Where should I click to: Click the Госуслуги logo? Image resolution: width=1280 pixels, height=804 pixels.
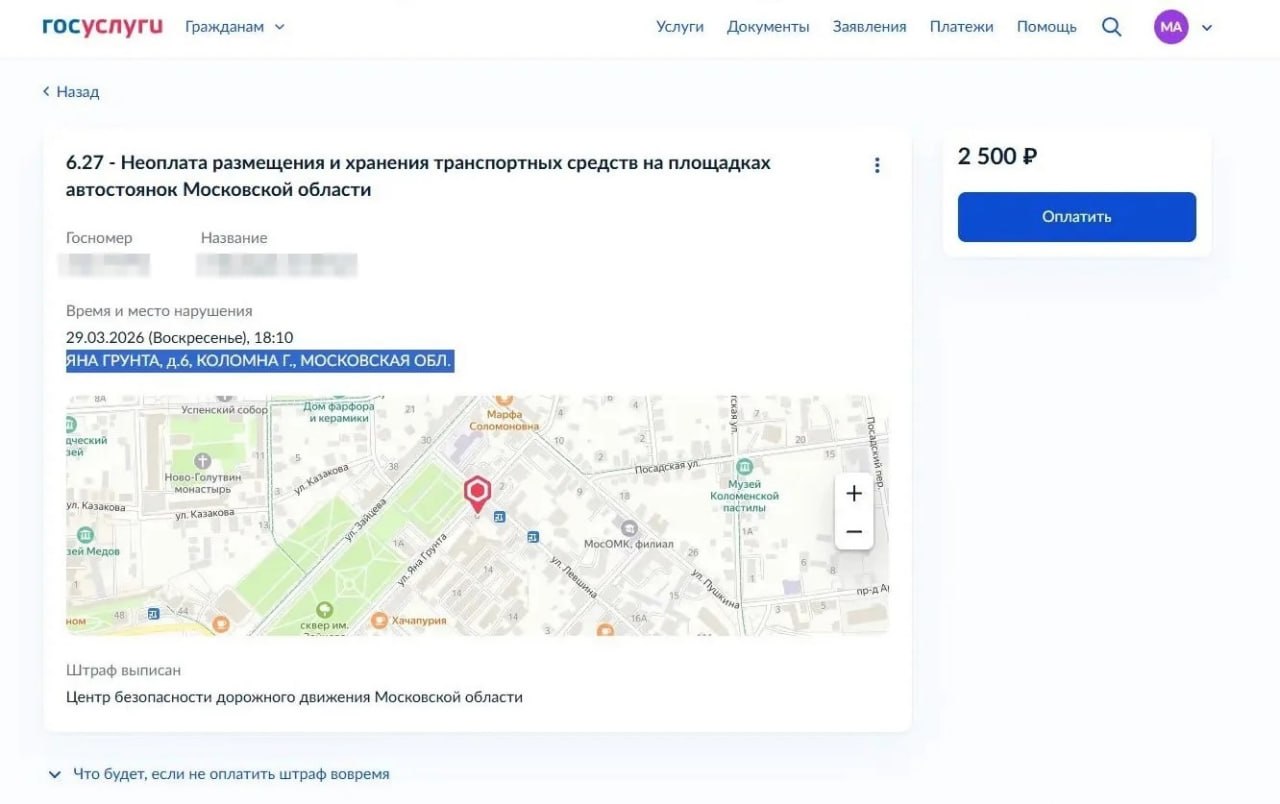[x=102, y=27]
